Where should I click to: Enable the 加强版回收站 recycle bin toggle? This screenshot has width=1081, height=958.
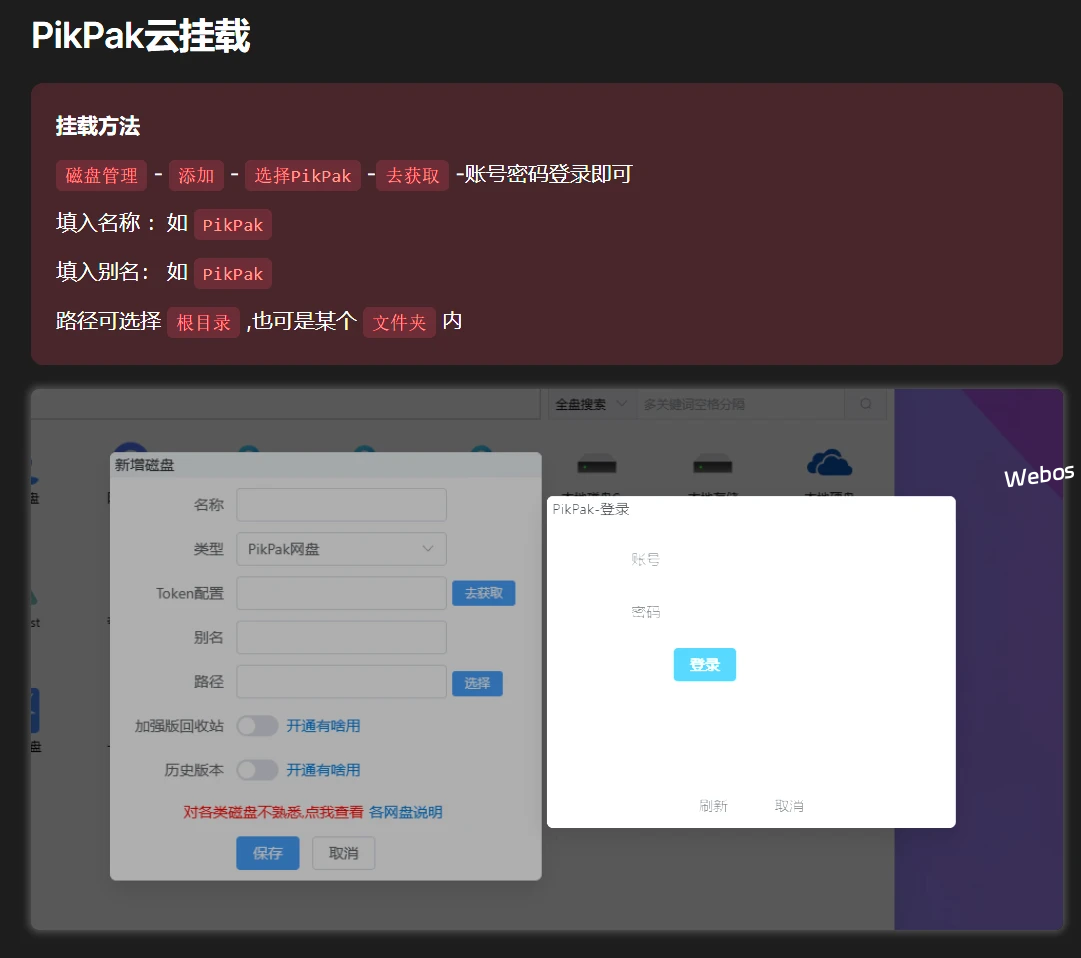point(257,725)
